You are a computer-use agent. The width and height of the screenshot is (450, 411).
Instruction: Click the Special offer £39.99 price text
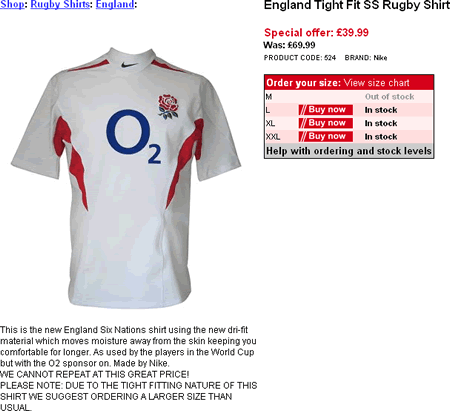pyautogui.click(x=316, y=33)
